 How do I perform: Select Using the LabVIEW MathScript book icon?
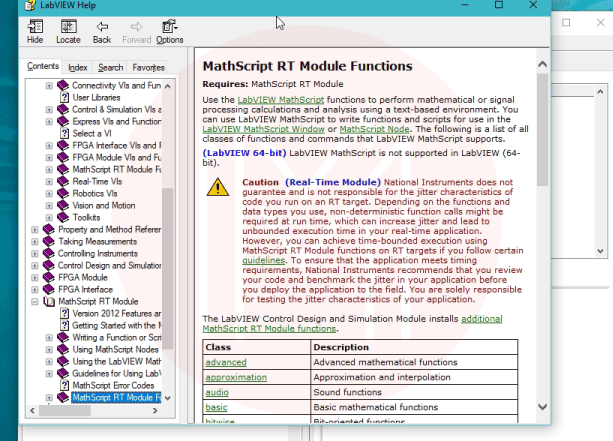click(63, 362)
